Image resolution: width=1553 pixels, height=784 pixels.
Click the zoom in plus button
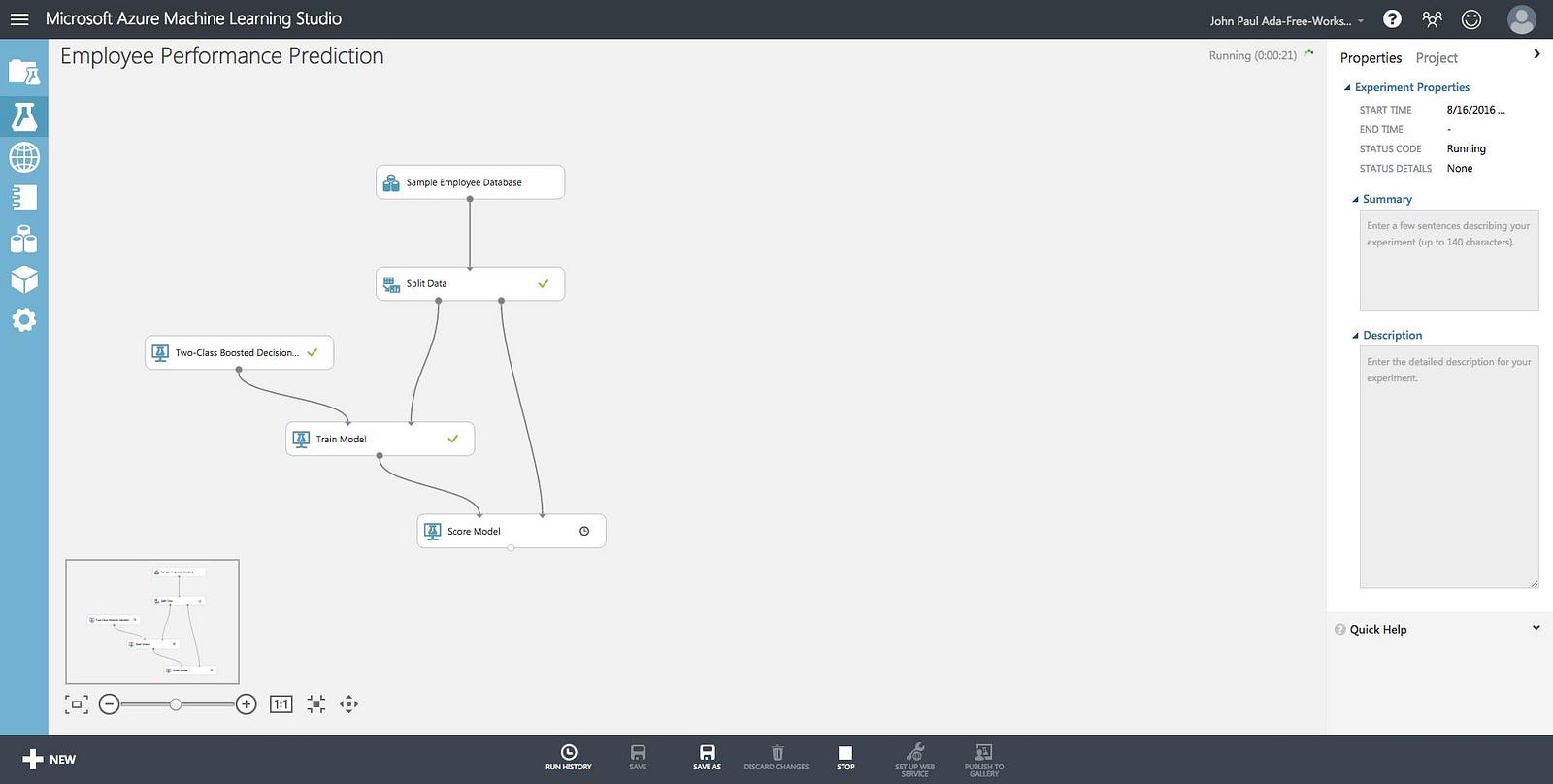coord(247,704)
